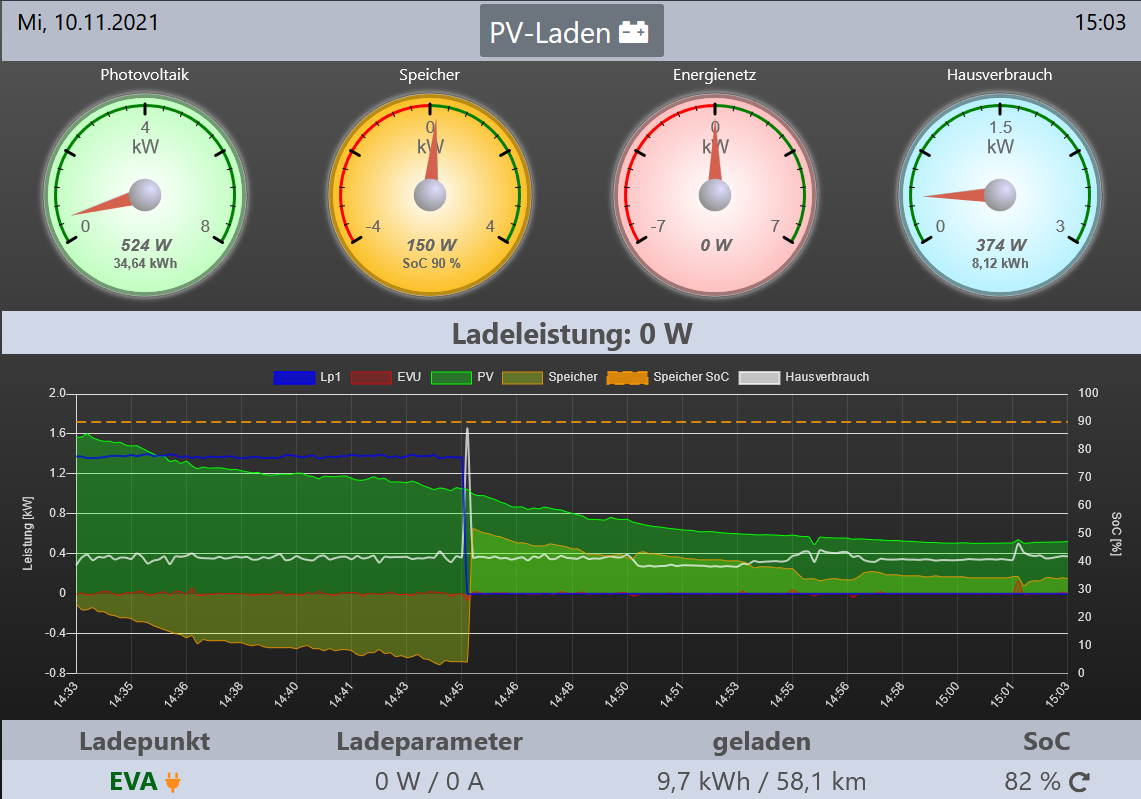Click the Ladepunkt column header
Image resolution: width=1141 pixels, height=799 pixels.
(145, 741)
